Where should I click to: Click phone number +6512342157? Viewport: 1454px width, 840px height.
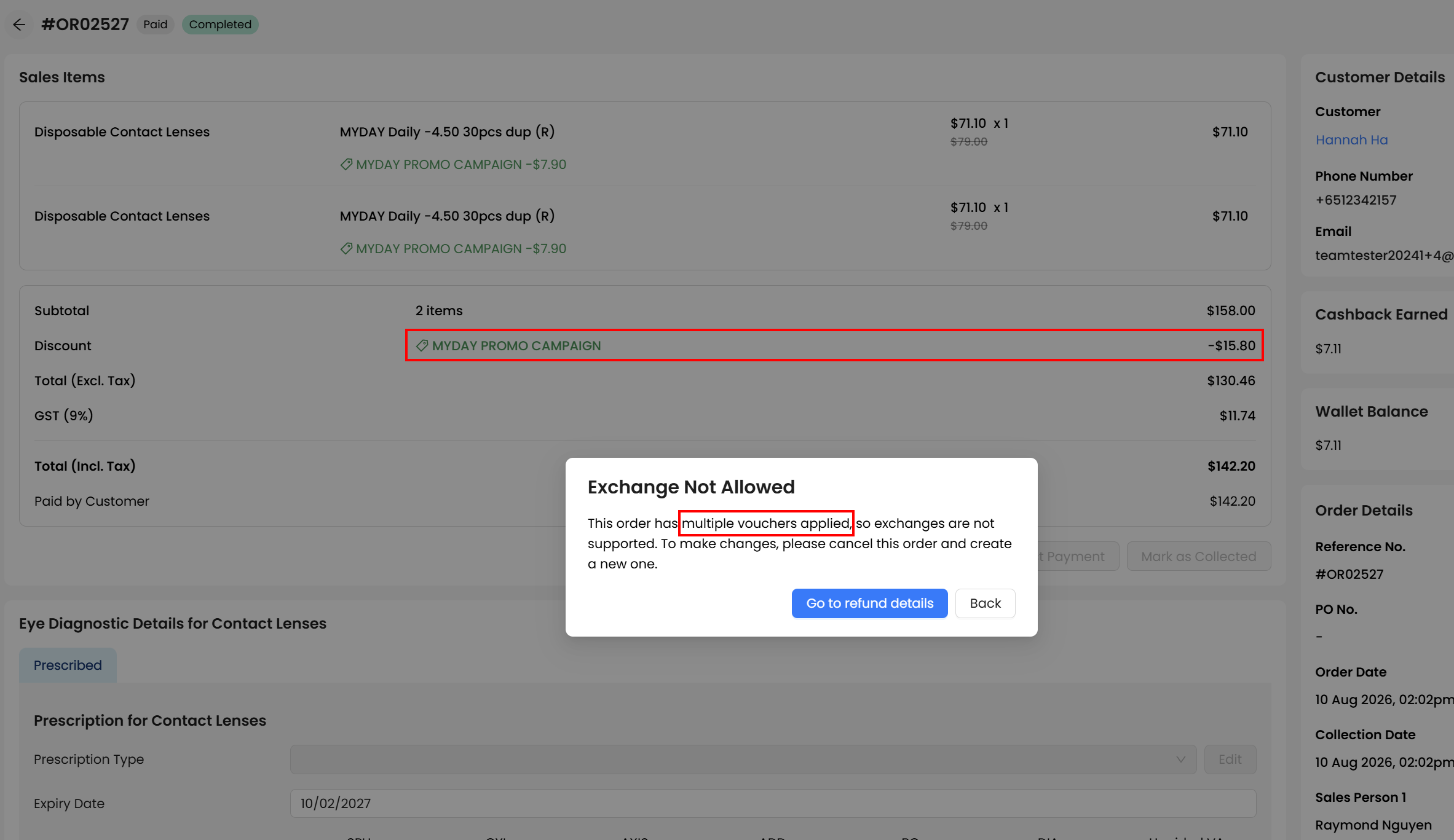[x=1356, y=200]
